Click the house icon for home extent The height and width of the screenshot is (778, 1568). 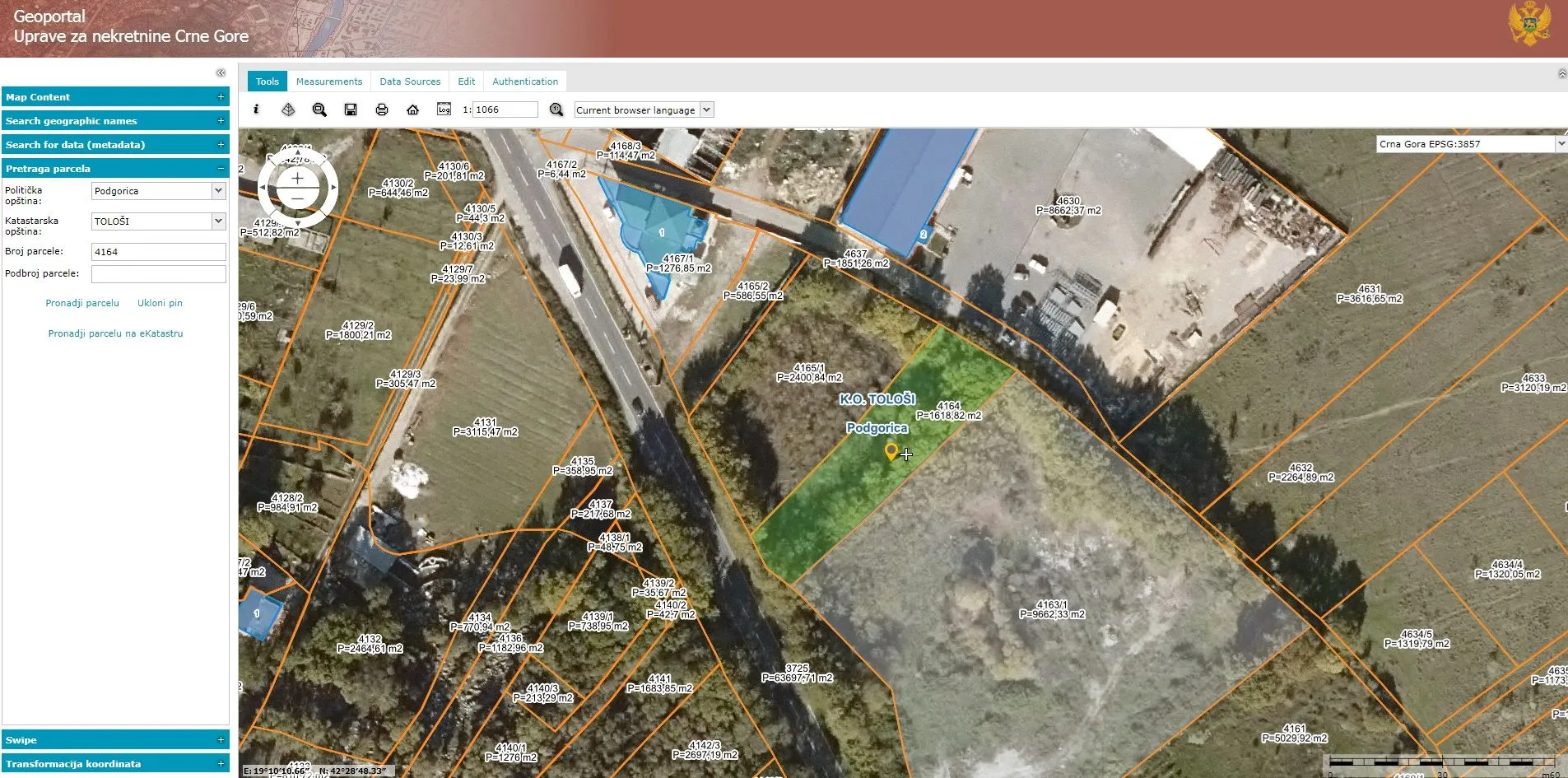(x=413, y=109)
